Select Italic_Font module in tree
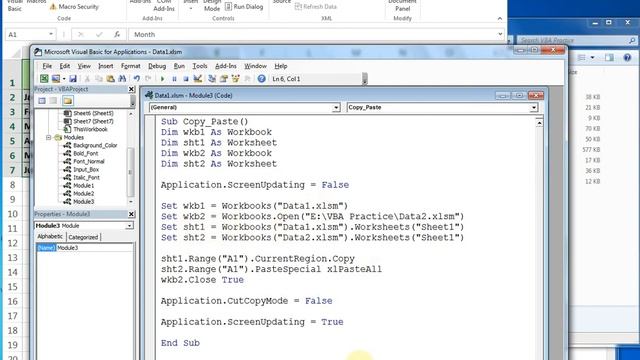The image size is (640, 360). click(87, 178)
